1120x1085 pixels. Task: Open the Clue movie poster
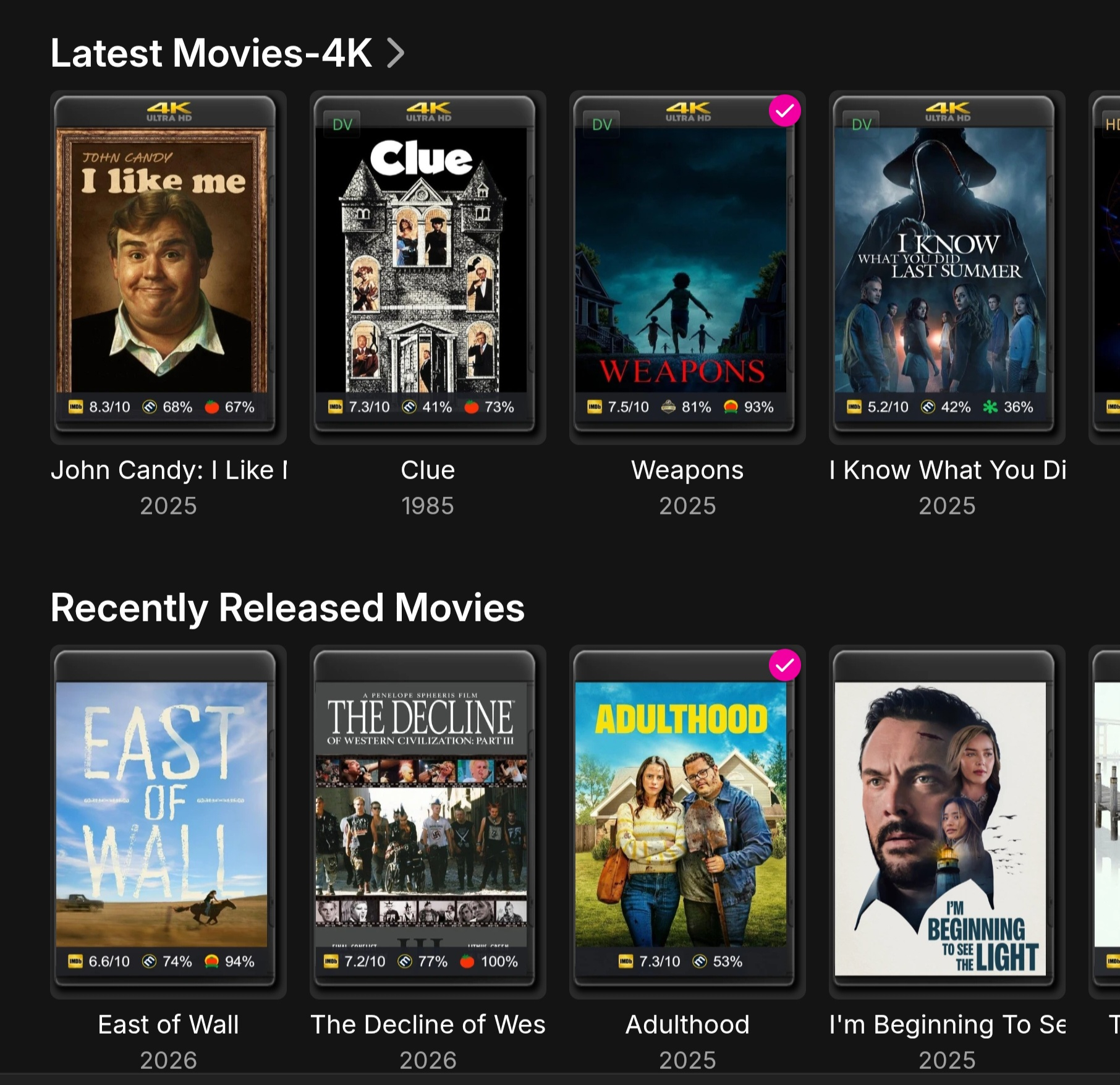click(422, 260)
